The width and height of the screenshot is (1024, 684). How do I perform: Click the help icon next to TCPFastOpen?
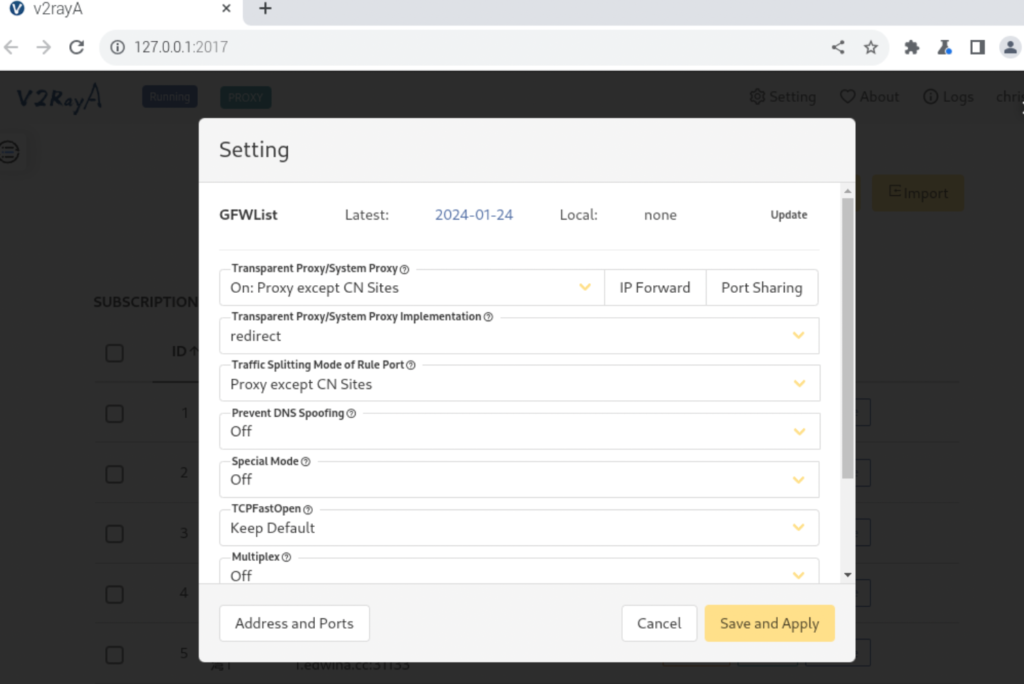308,510
